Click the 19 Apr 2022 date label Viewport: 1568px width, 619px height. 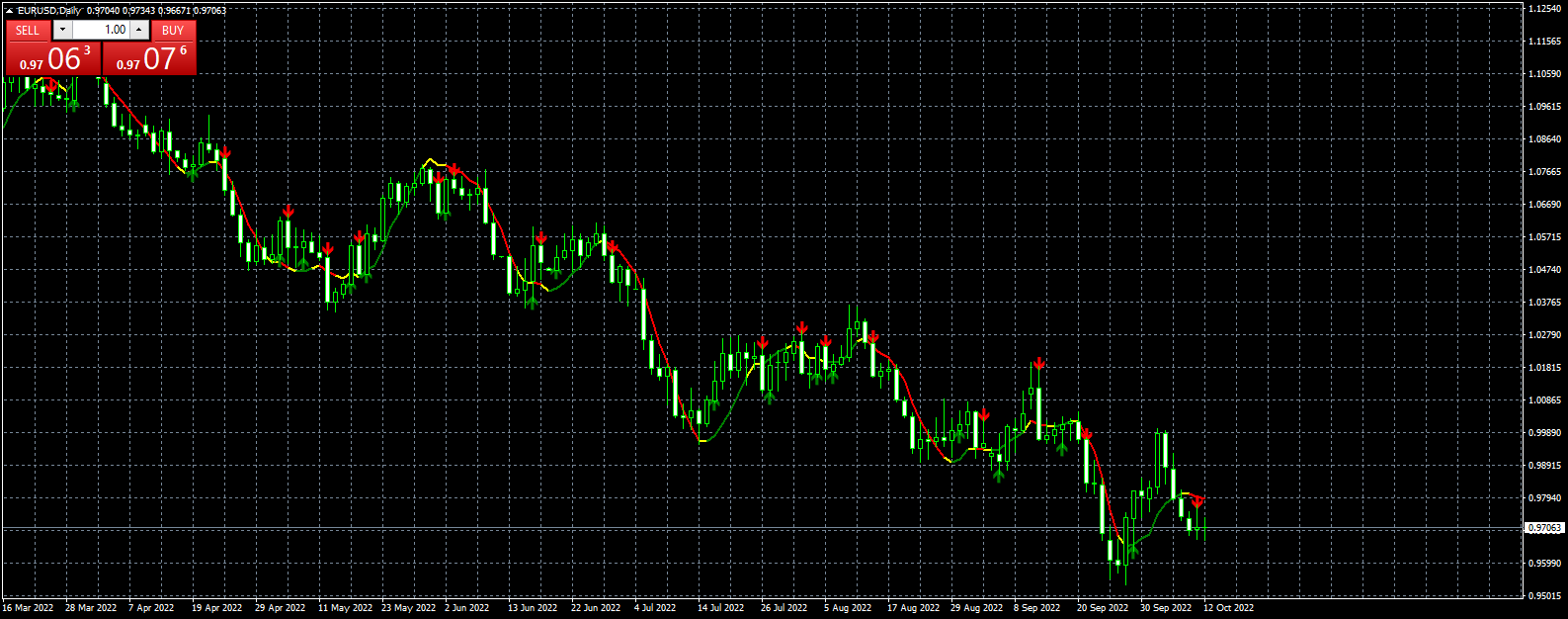(217, 608)
